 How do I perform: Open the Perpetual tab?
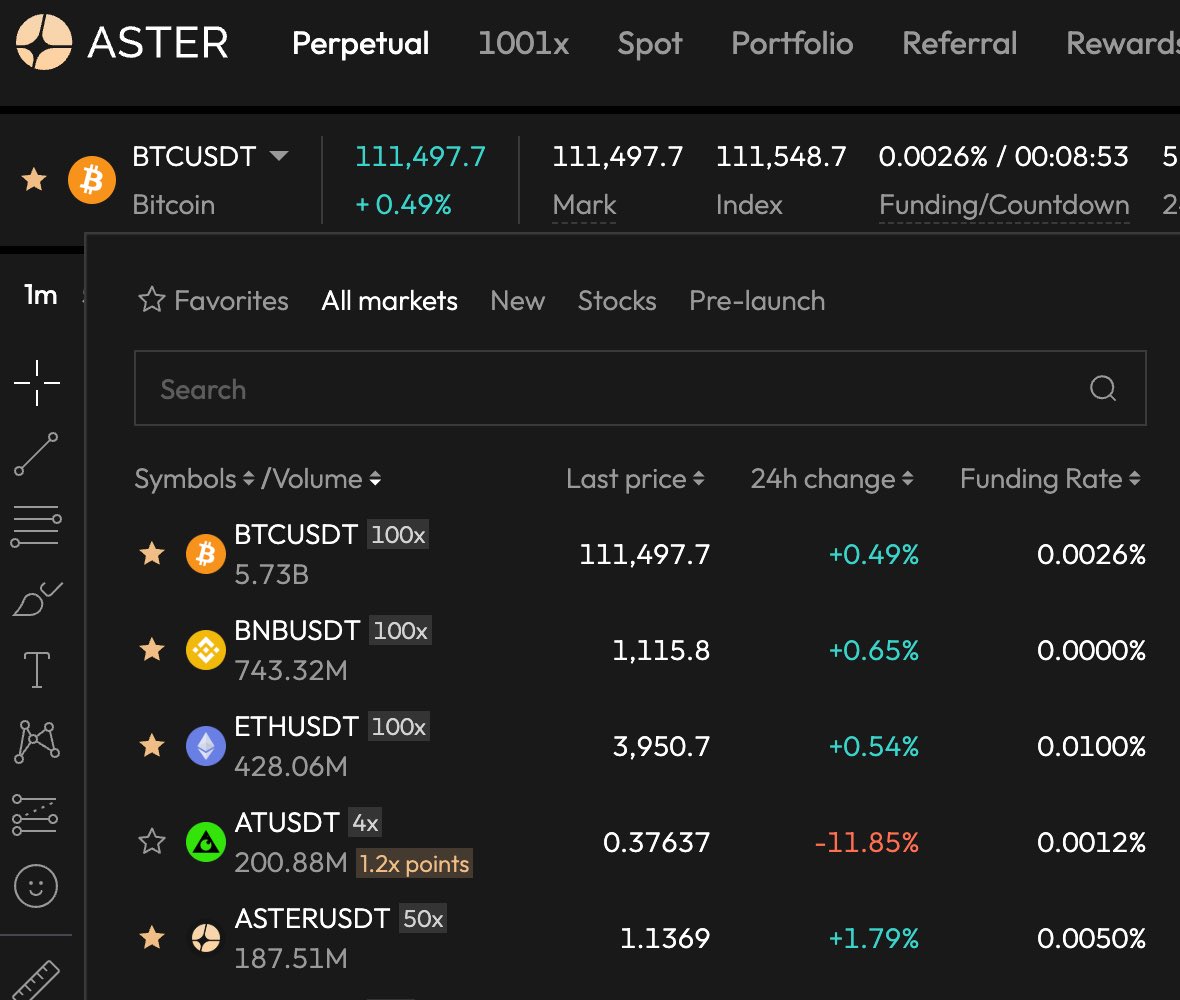tap(360, 44)
